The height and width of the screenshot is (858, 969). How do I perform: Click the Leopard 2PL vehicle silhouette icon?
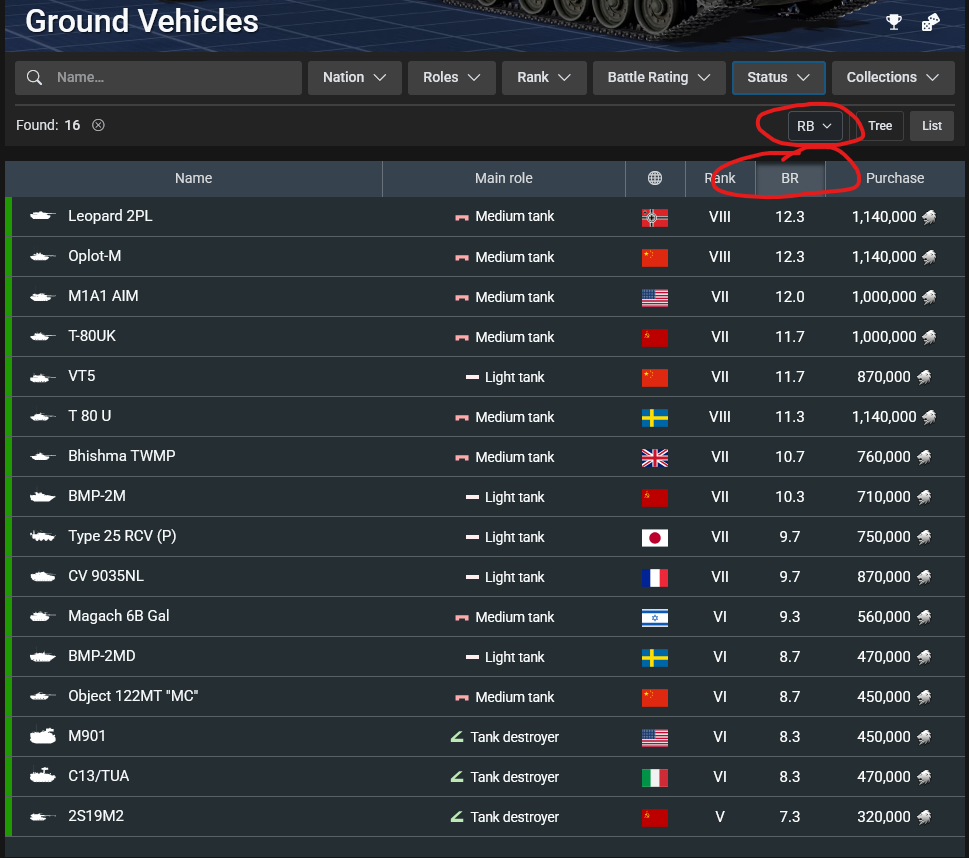point(42,216)
